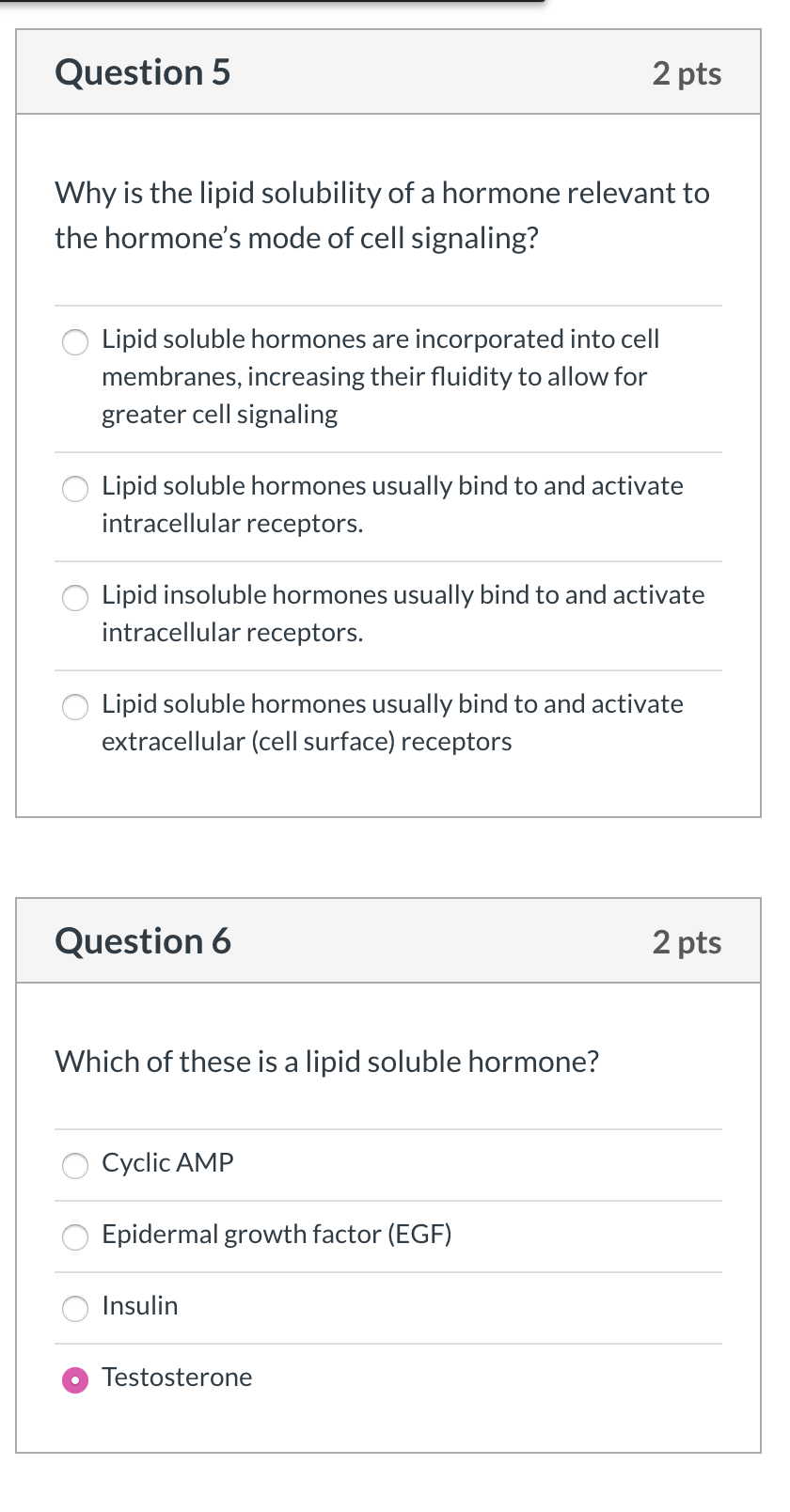The width and height of the screenshot is (790, 1512).
Task: Choose 'Lipid soluble hormones usually bind to intracellular receptors'
Action: pos(75,489)
